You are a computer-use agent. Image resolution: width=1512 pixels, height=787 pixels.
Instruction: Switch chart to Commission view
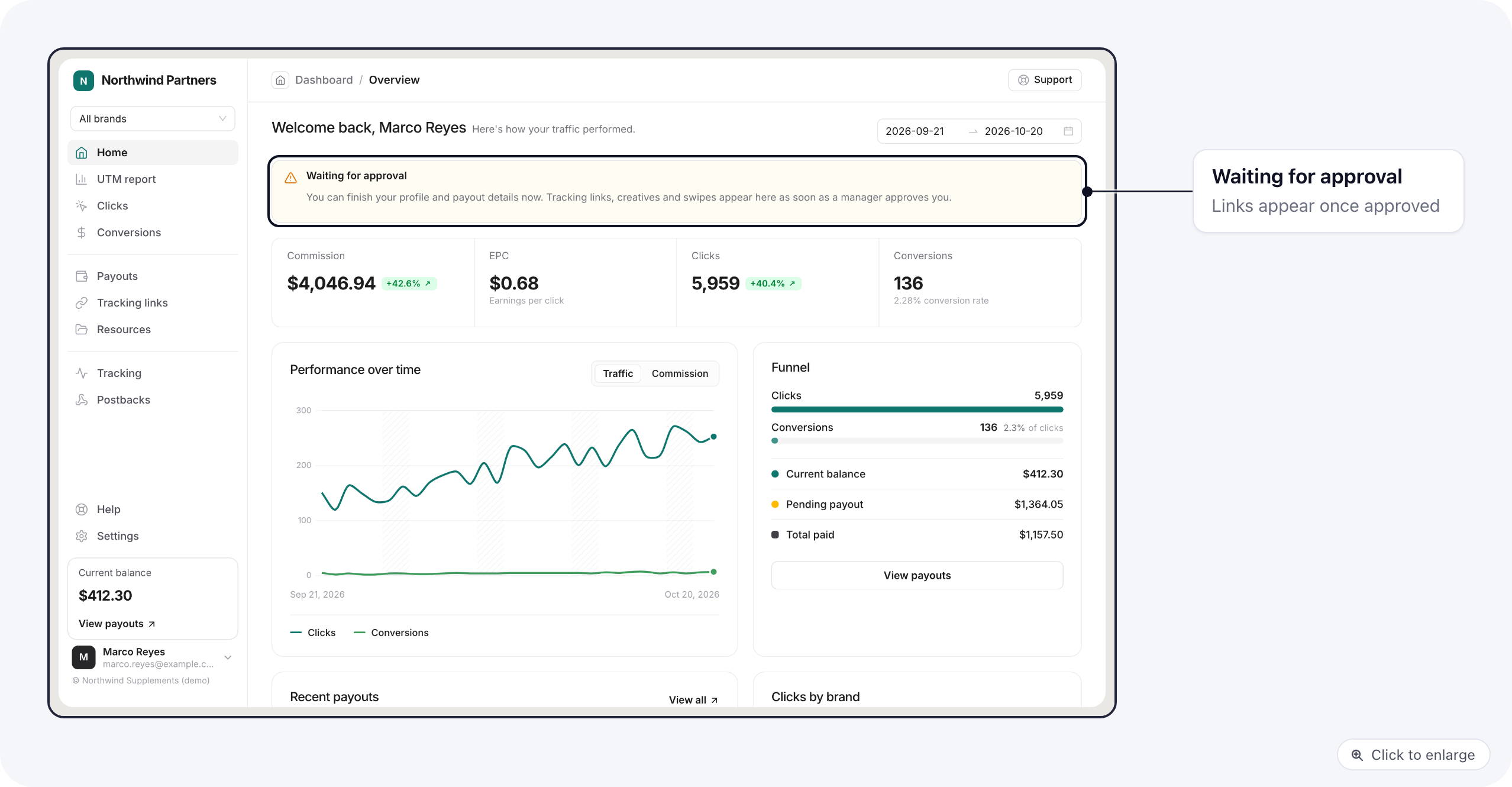pyautogui.click(x=680, y=373)
